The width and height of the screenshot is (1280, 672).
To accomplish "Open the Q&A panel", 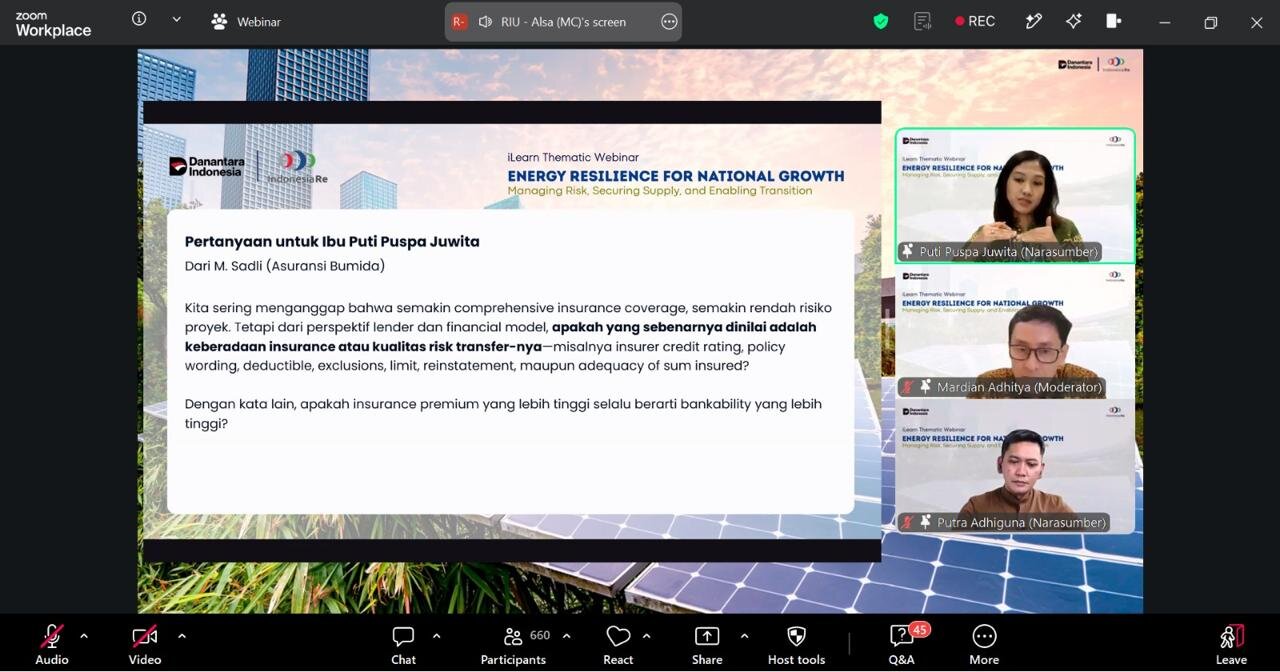I will [901, 644].
